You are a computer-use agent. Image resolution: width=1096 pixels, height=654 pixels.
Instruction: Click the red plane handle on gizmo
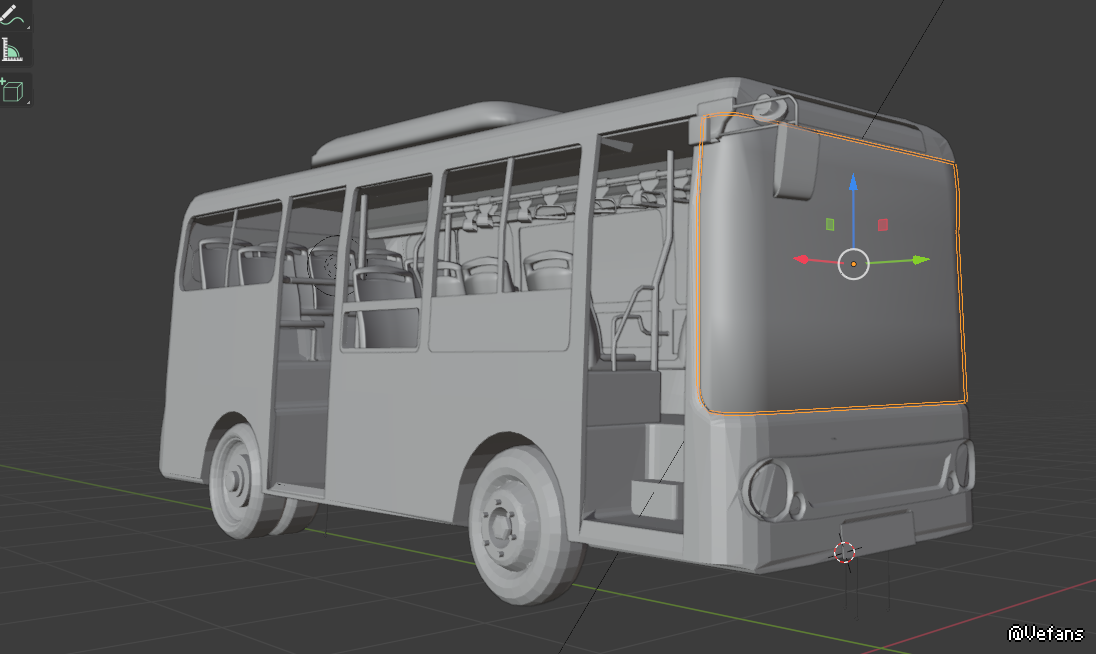[882, 225]
